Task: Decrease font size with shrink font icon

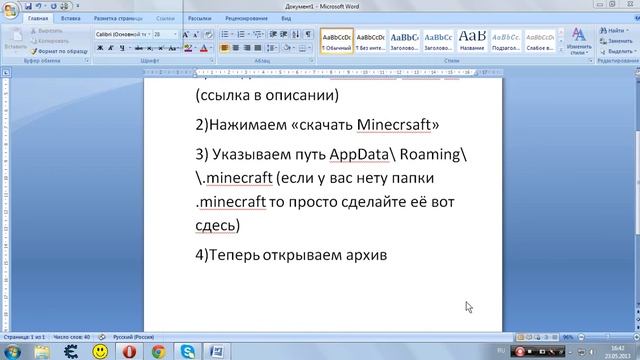Action: point(196,35)
